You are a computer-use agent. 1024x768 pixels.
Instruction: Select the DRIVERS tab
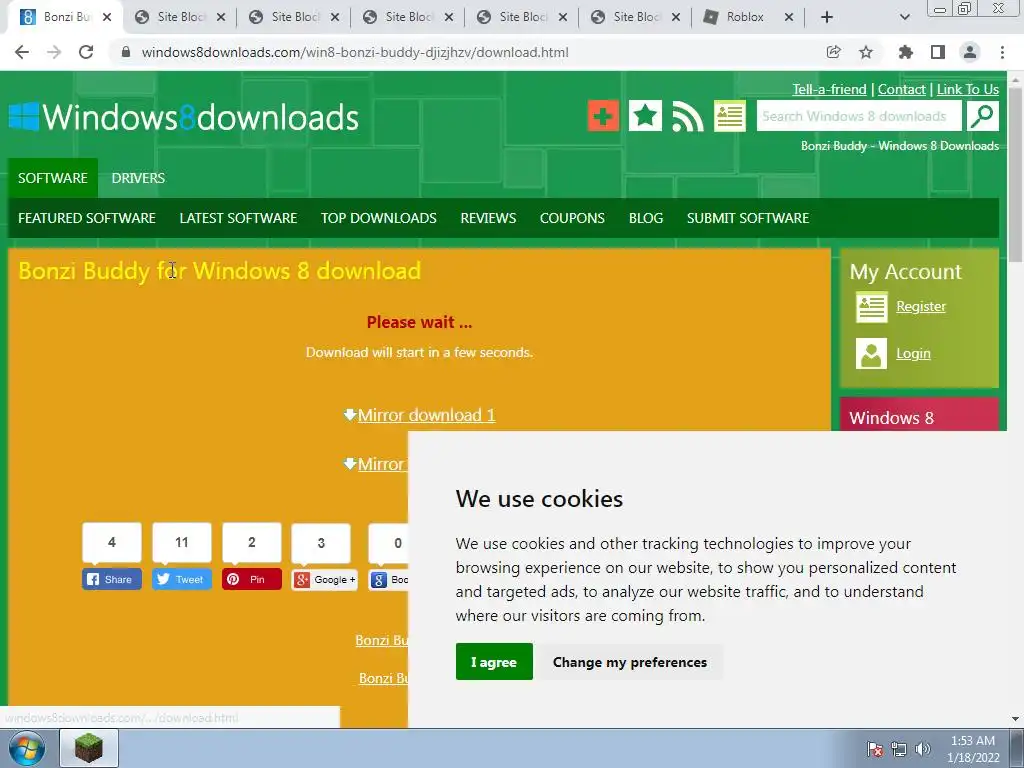point(138,178)
